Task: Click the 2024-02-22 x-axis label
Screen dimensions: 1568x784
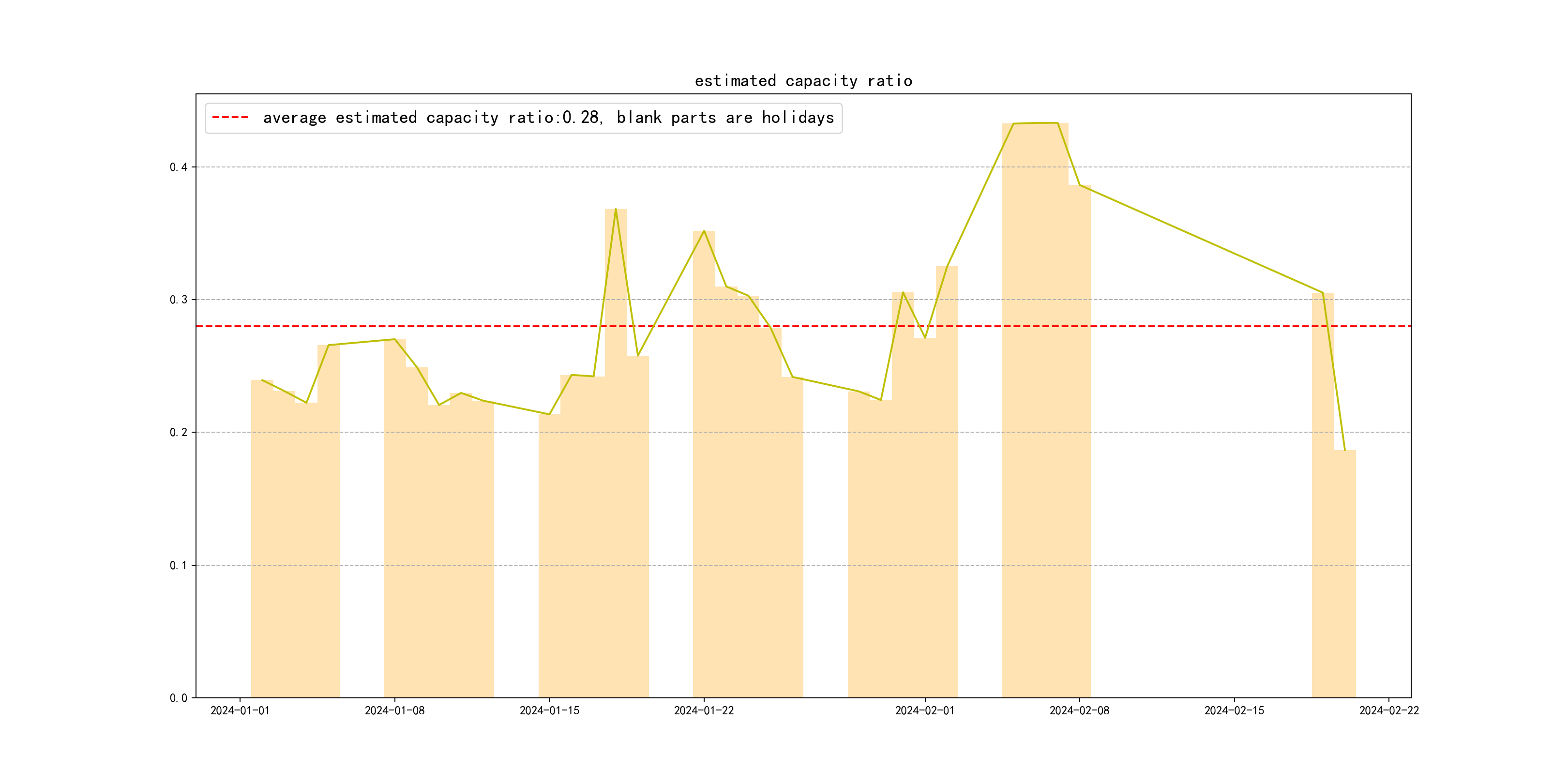Action: tap(1388, 710)
